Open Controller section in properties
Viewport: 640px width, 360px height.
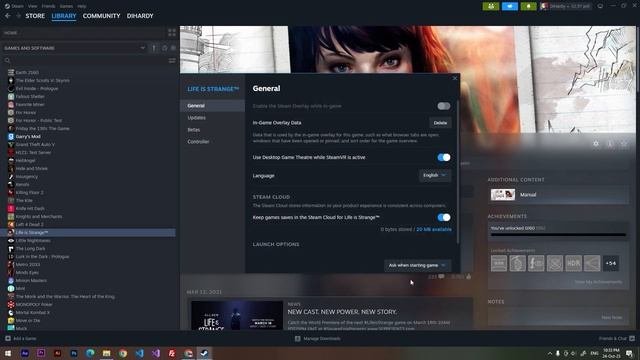212,142
